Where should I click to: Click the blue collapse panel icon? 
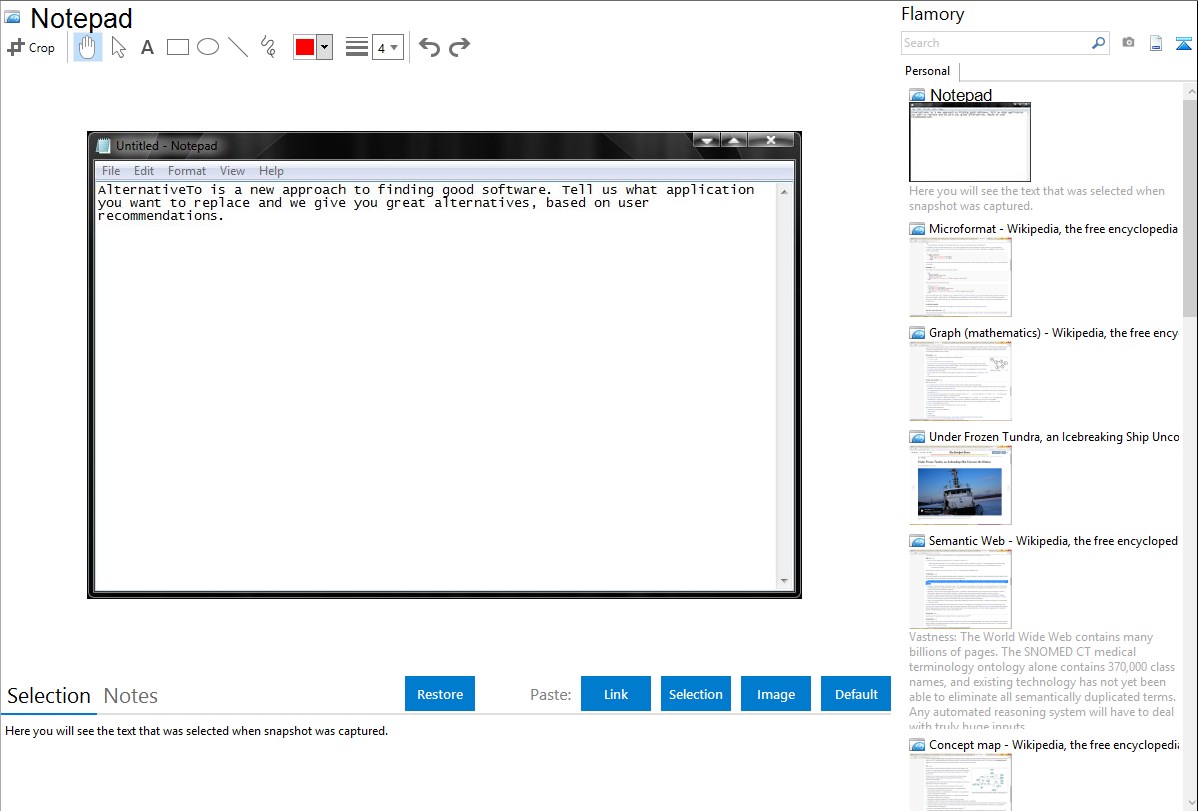1183,43
